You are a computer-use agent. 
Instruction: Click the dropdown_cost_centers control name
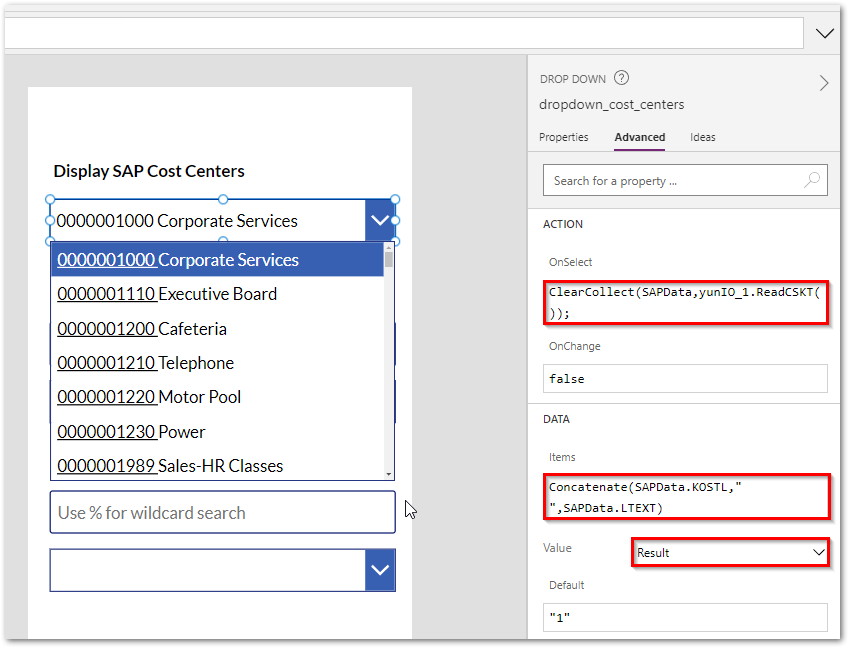tap(611, 104)
